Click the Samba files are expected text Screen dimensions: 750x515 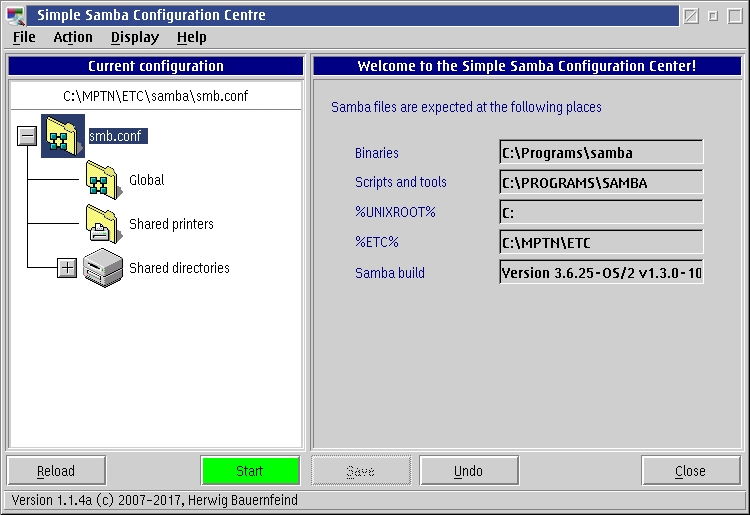[x=466, y=107]
